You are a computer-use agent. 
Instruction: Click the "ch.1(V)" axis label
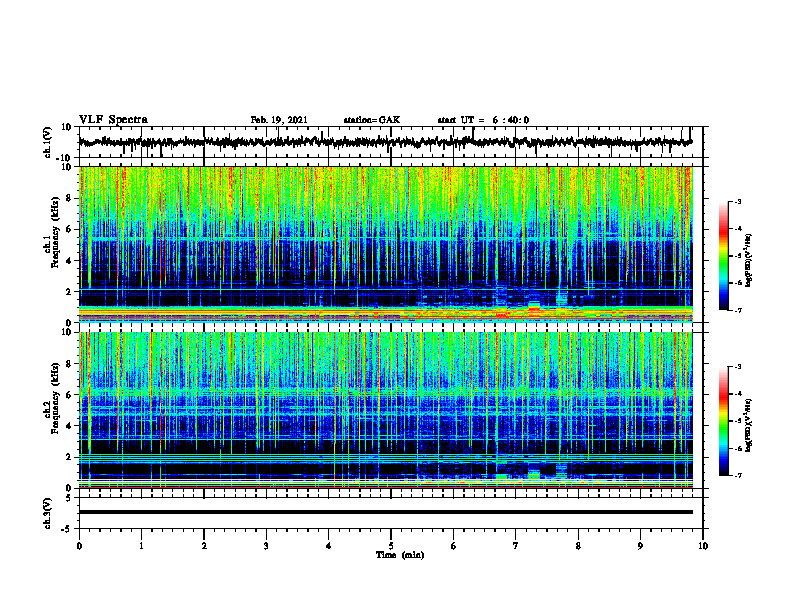click(48, 142)
